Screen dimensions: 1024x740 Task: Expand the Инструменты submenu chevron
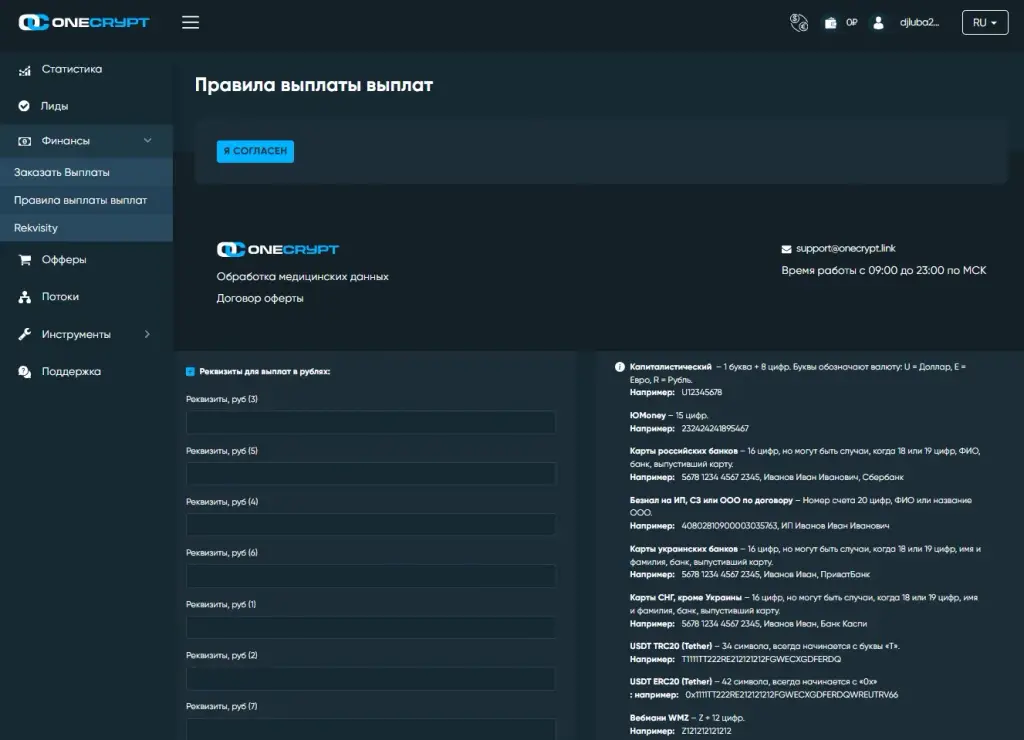[147, 334]
